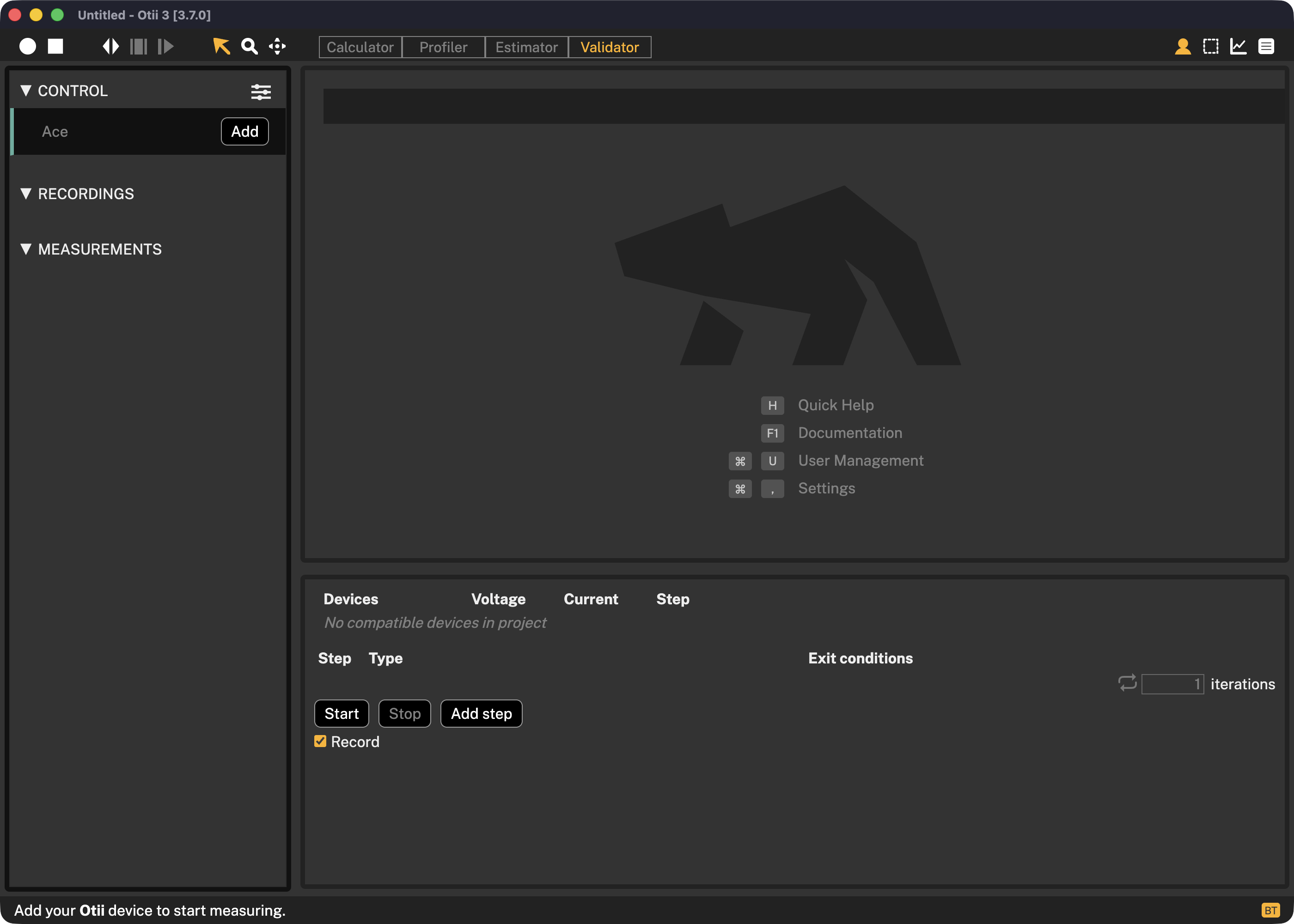Select the Validator tab
Image resolution: width=1294 pixels, height=924 pixels.
click(610, 47)
